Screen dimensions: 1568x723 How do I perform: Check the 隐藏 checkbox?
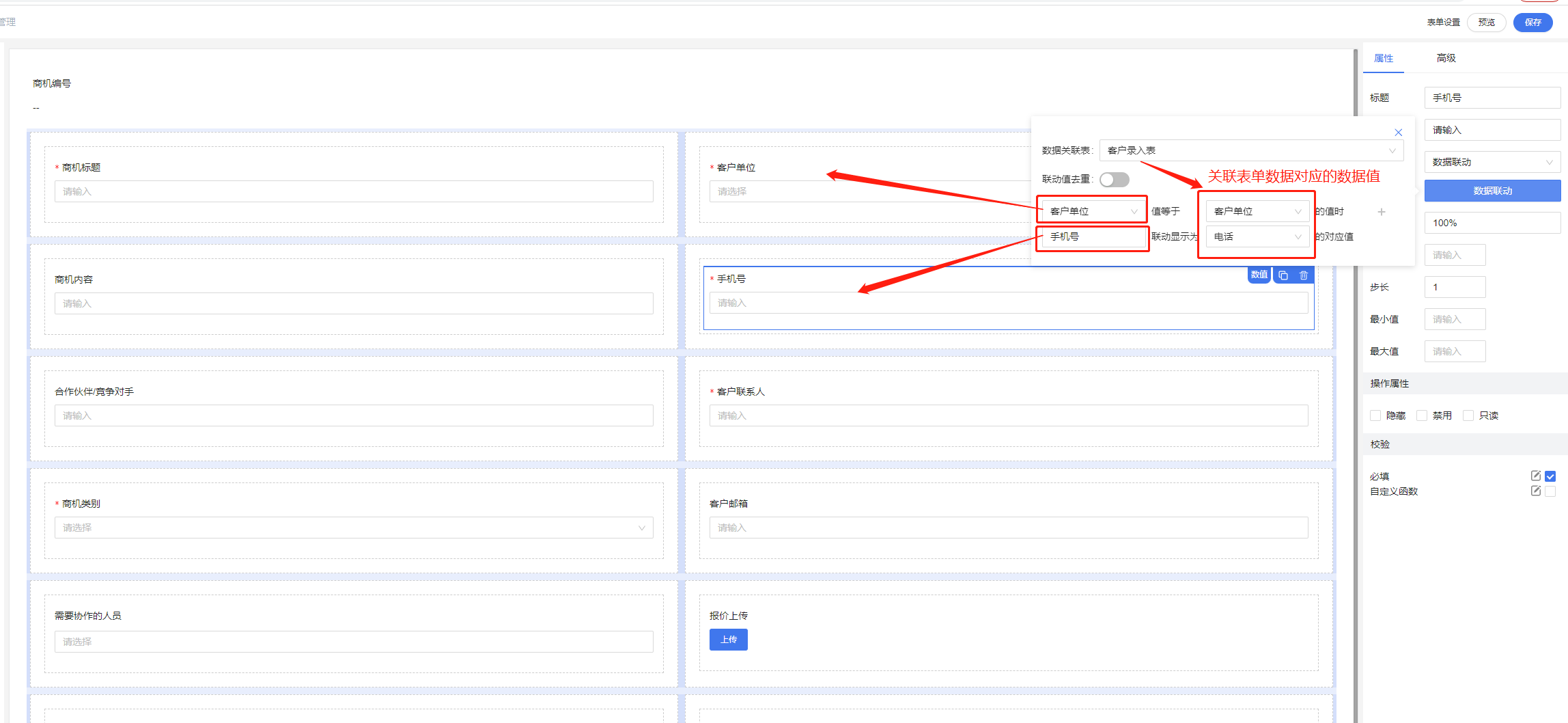(x=1375, y=415)
